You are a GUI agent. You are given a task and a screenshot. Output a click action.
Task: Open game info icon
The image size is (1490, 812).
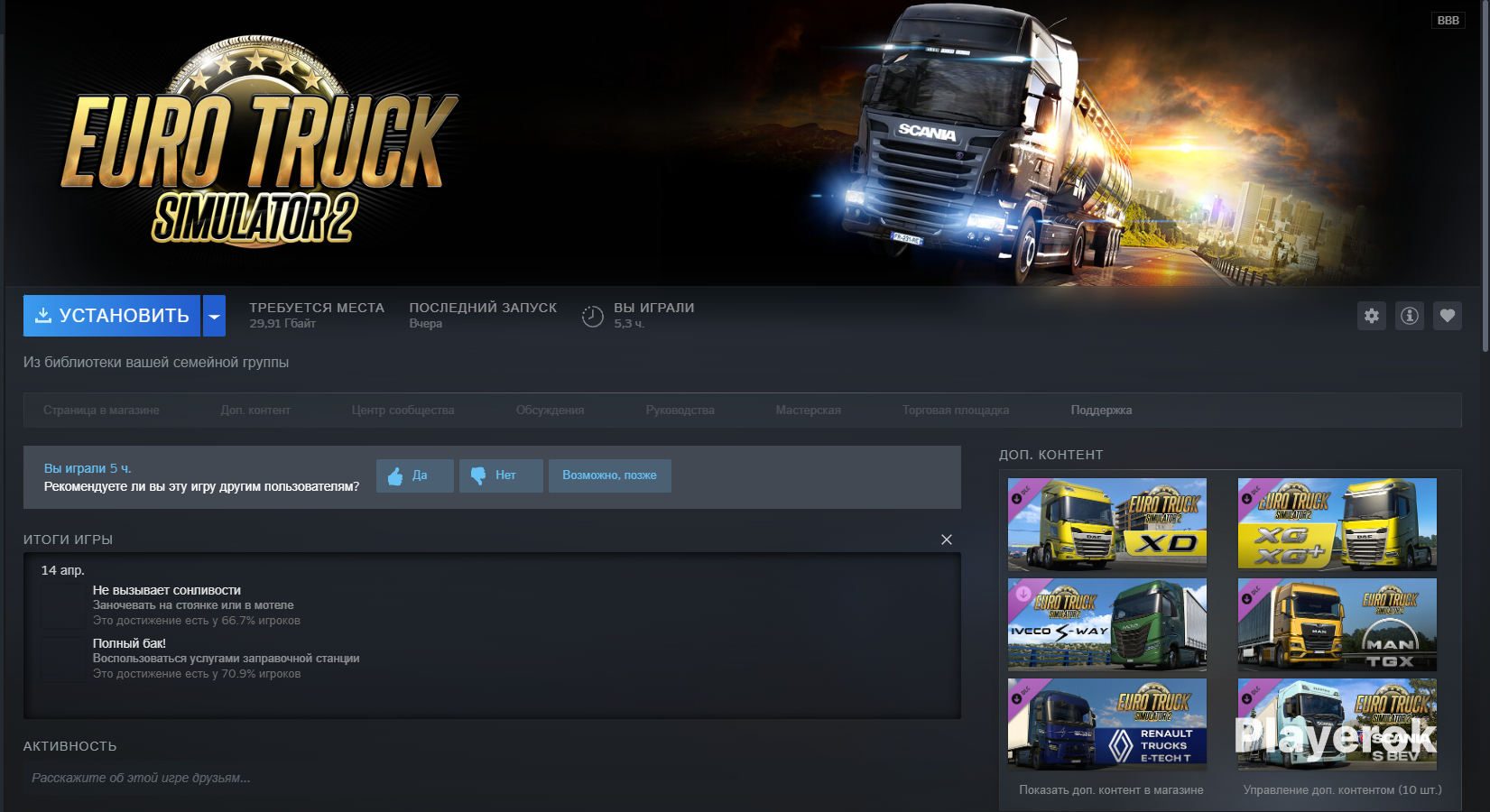tap(1410, 316)
